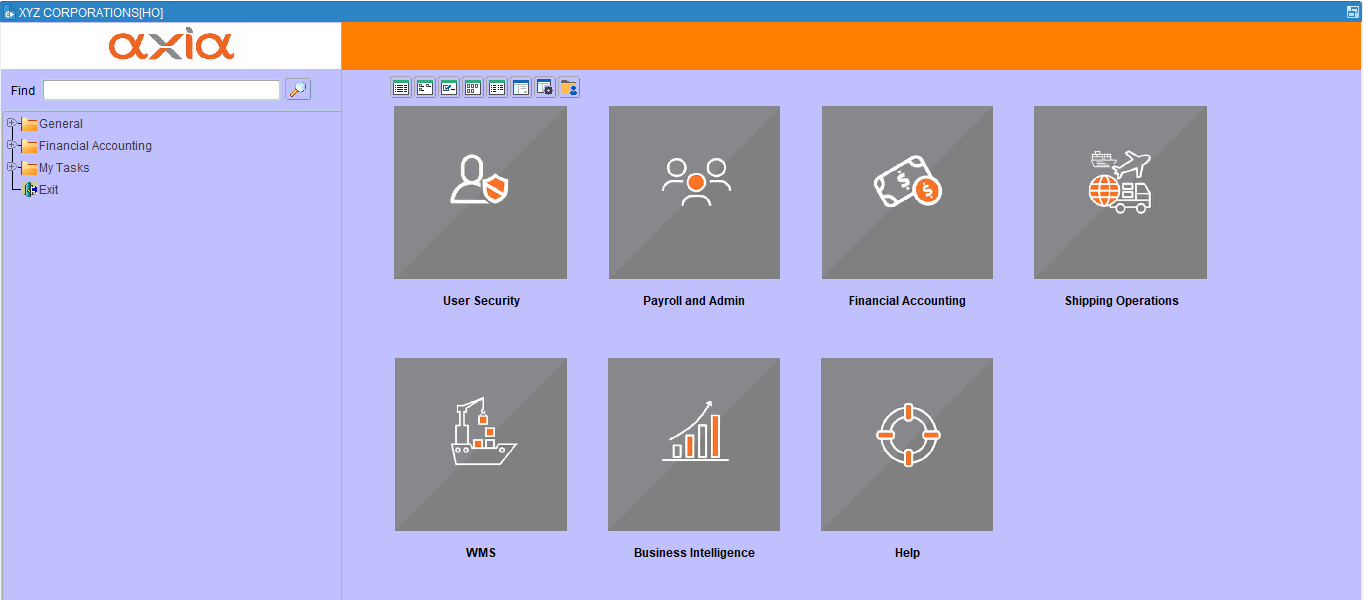Click the axia logo
This screenshot has height=600, width=1363.
[x=170, y=44]
